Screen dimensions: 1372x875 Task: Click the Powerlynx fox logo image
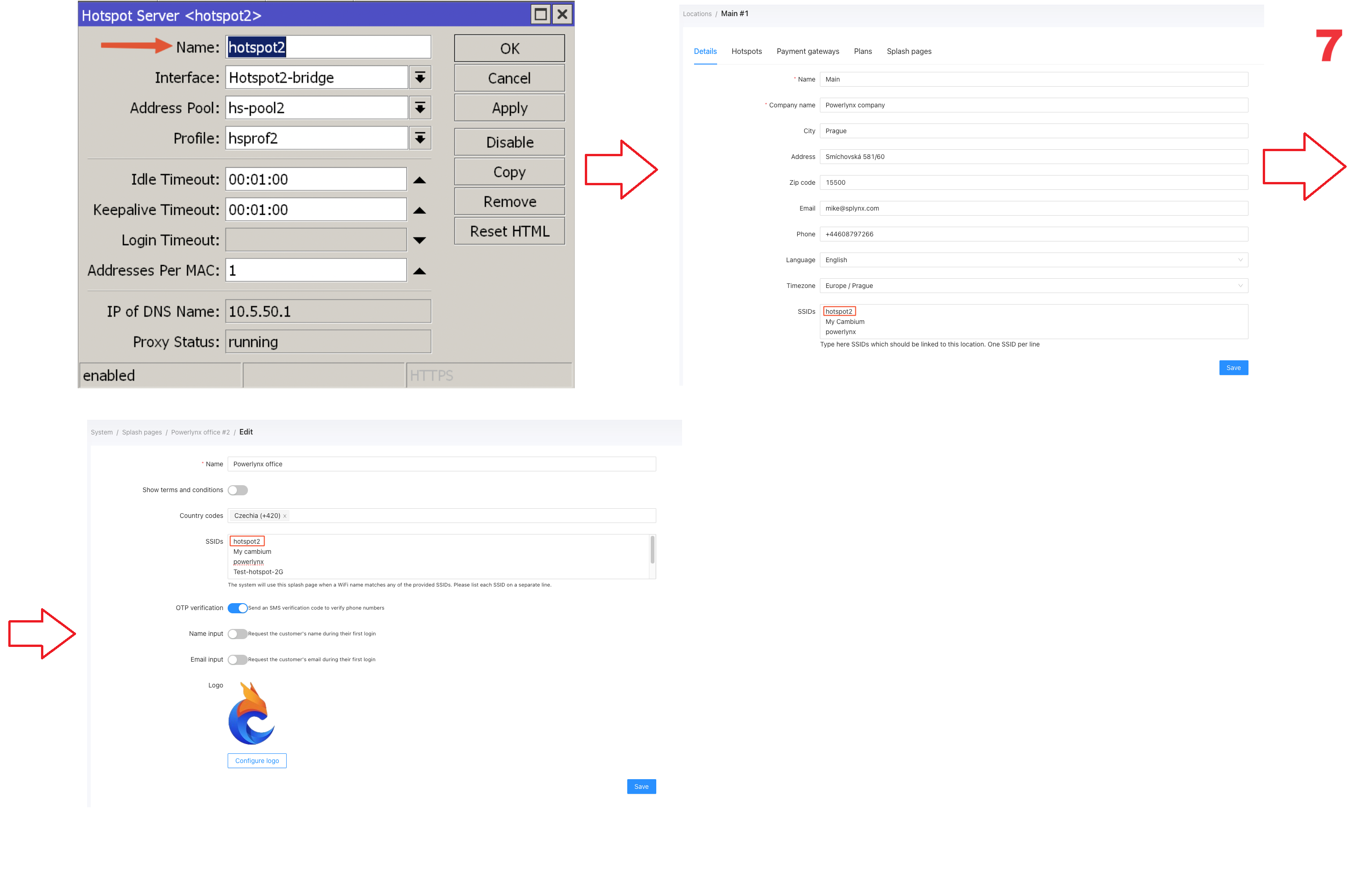coord(251,714)
